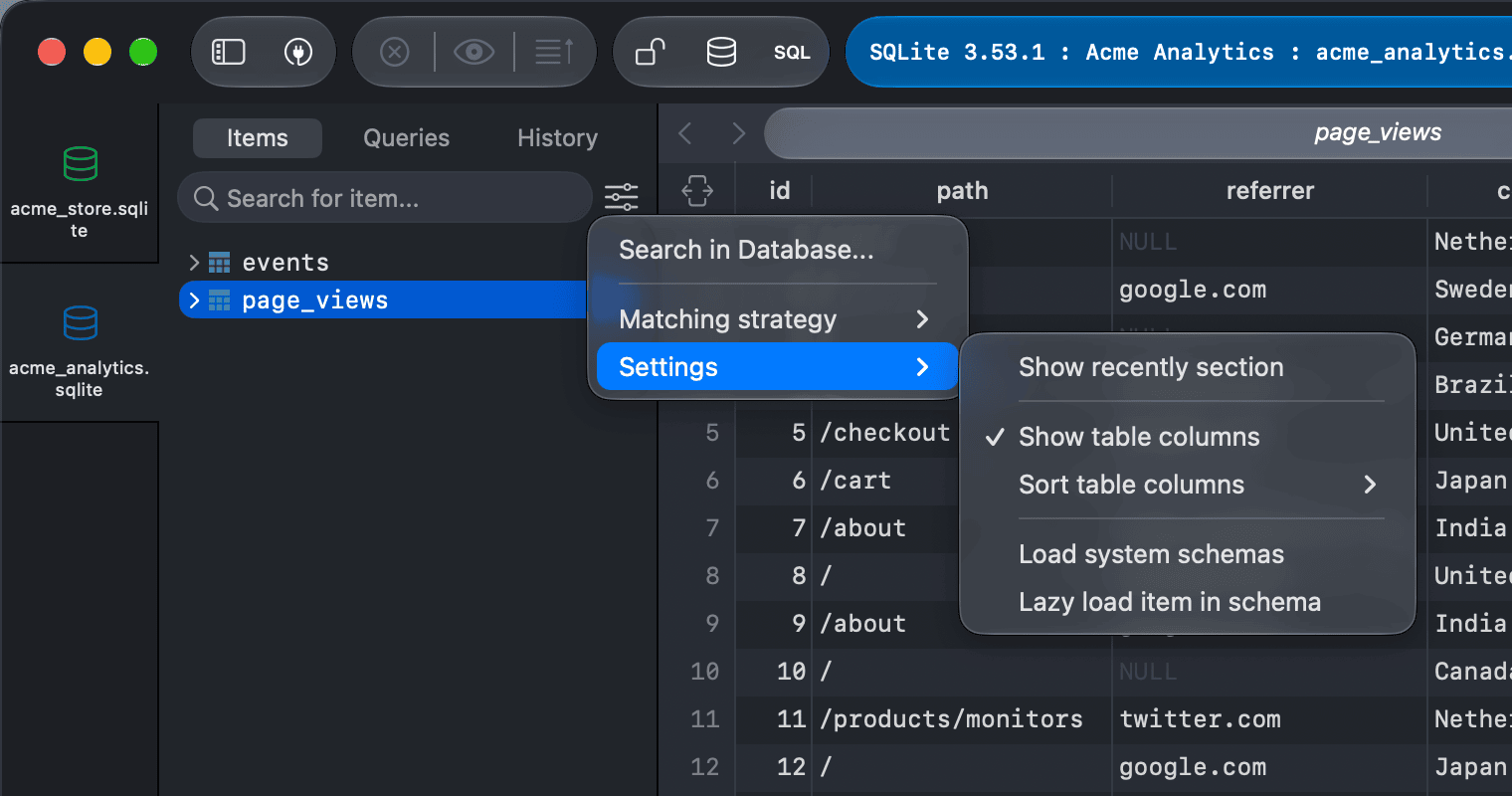Click the filter sliders icon beside search
Viewport: 1512px width, 796px height.
622,197
